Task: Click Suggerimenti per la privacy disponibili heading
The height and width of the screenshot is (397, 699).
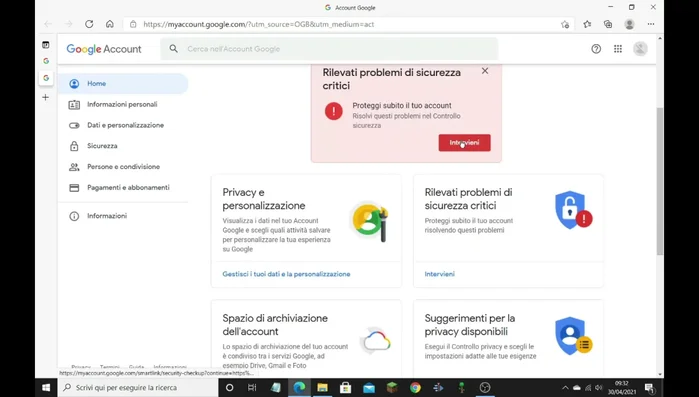Action: pyautogui.click(x=469, y=325)
